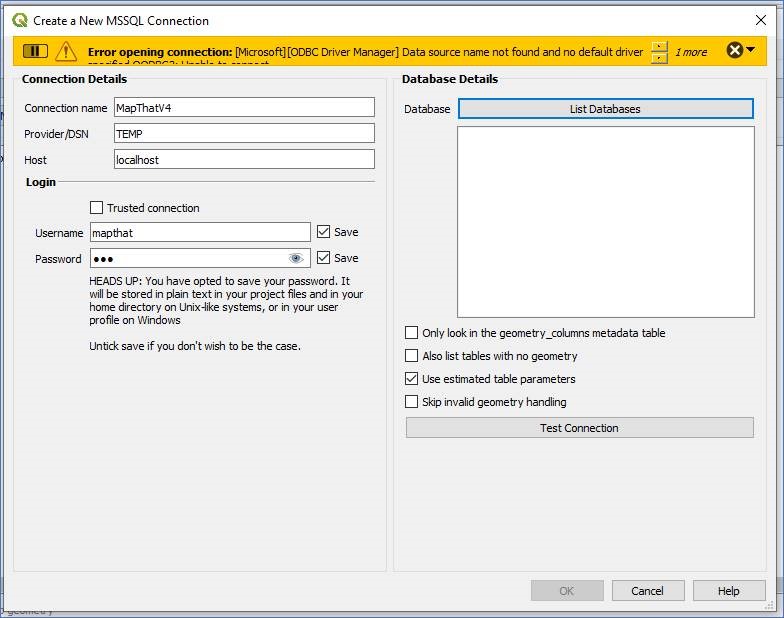Image resolution: width=784 pixels, height=618 pixels.
Task: Click the List Databases button
Action: 606,108
